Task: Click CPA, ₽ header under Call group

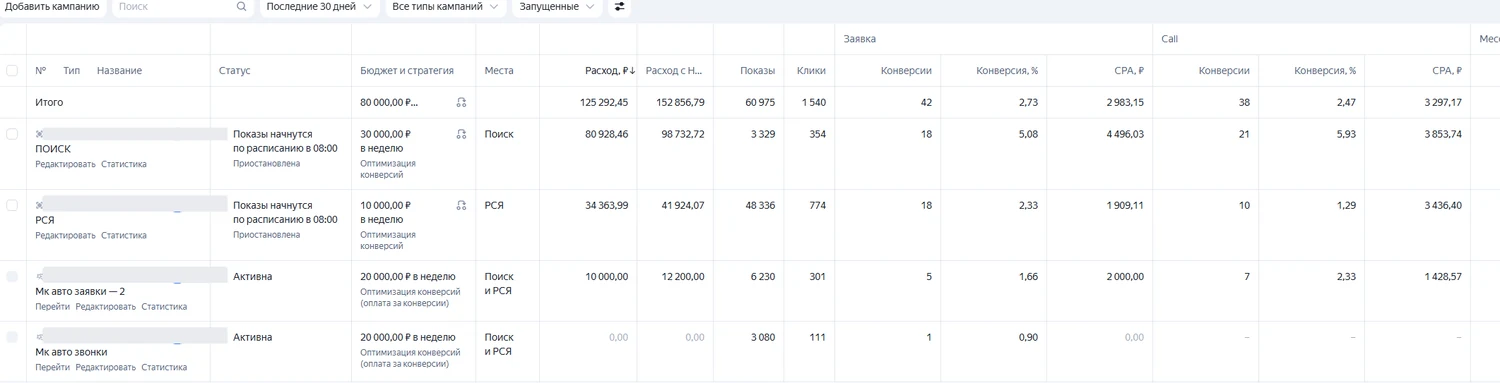Action: tap(1447, 71)
